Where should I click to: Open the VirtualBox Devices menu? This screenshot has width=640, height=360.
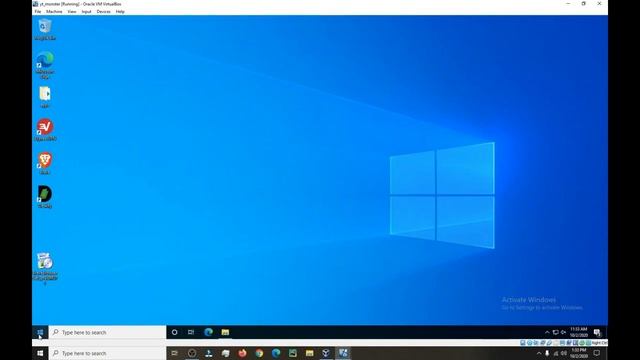click(x=104, y=11)
